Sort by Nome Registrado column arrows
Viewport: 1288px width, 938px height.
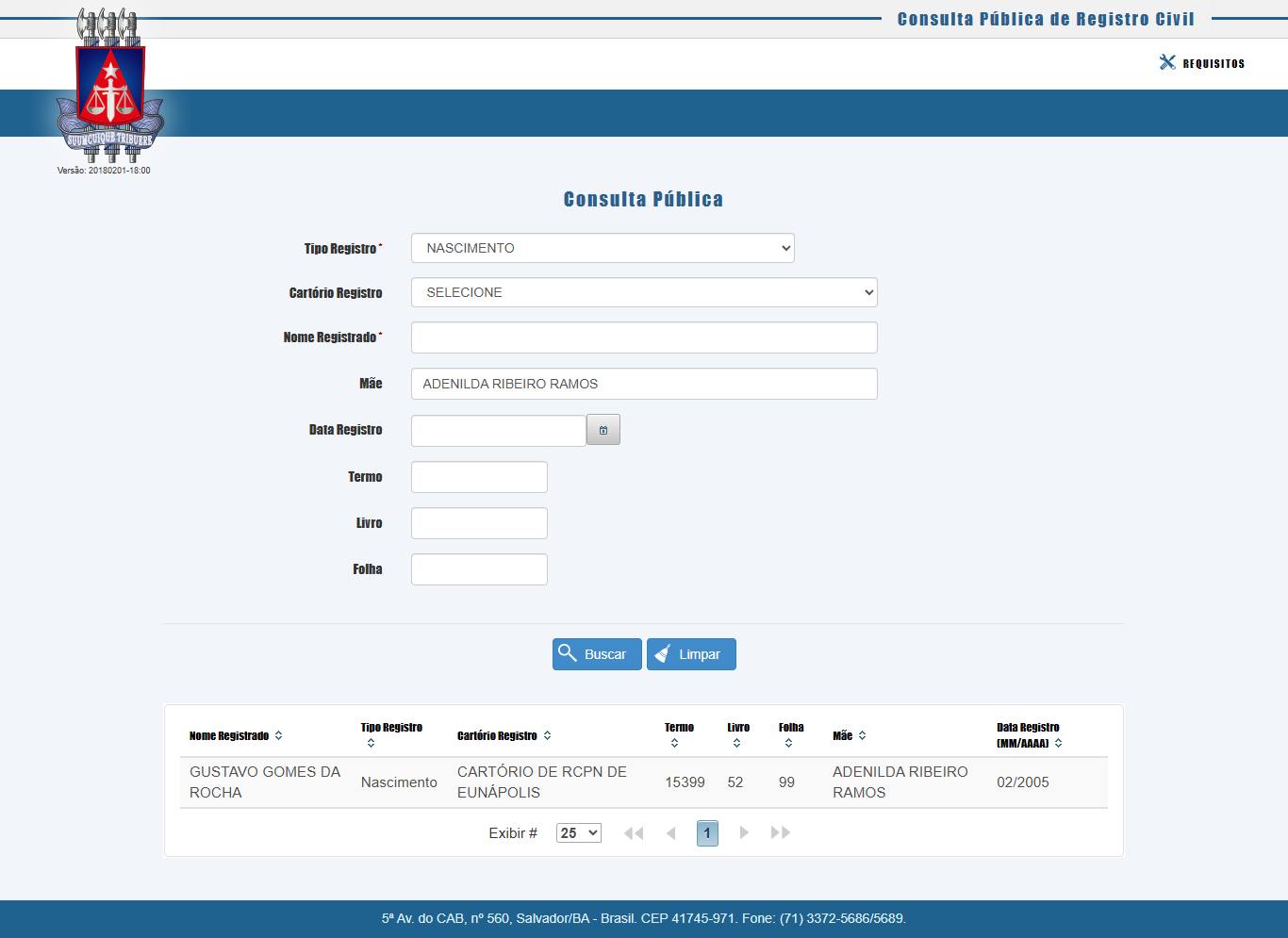(278, 735)
